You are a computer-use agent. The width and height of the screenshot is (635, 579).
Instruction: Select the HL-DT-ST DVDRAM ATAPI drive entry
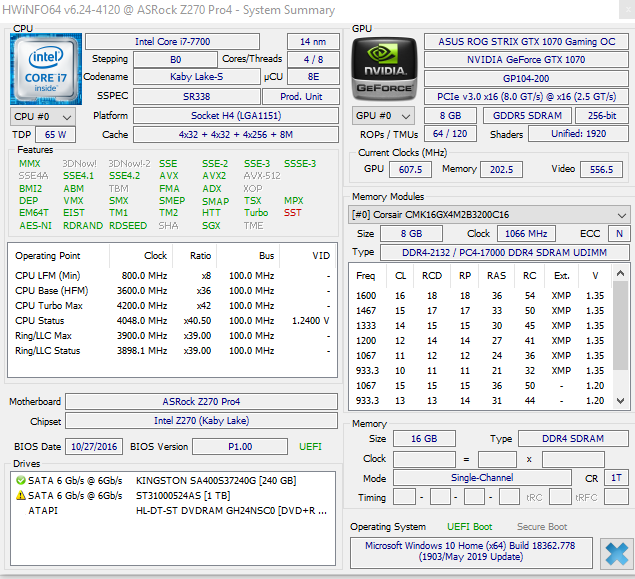[x=173, y=511]
